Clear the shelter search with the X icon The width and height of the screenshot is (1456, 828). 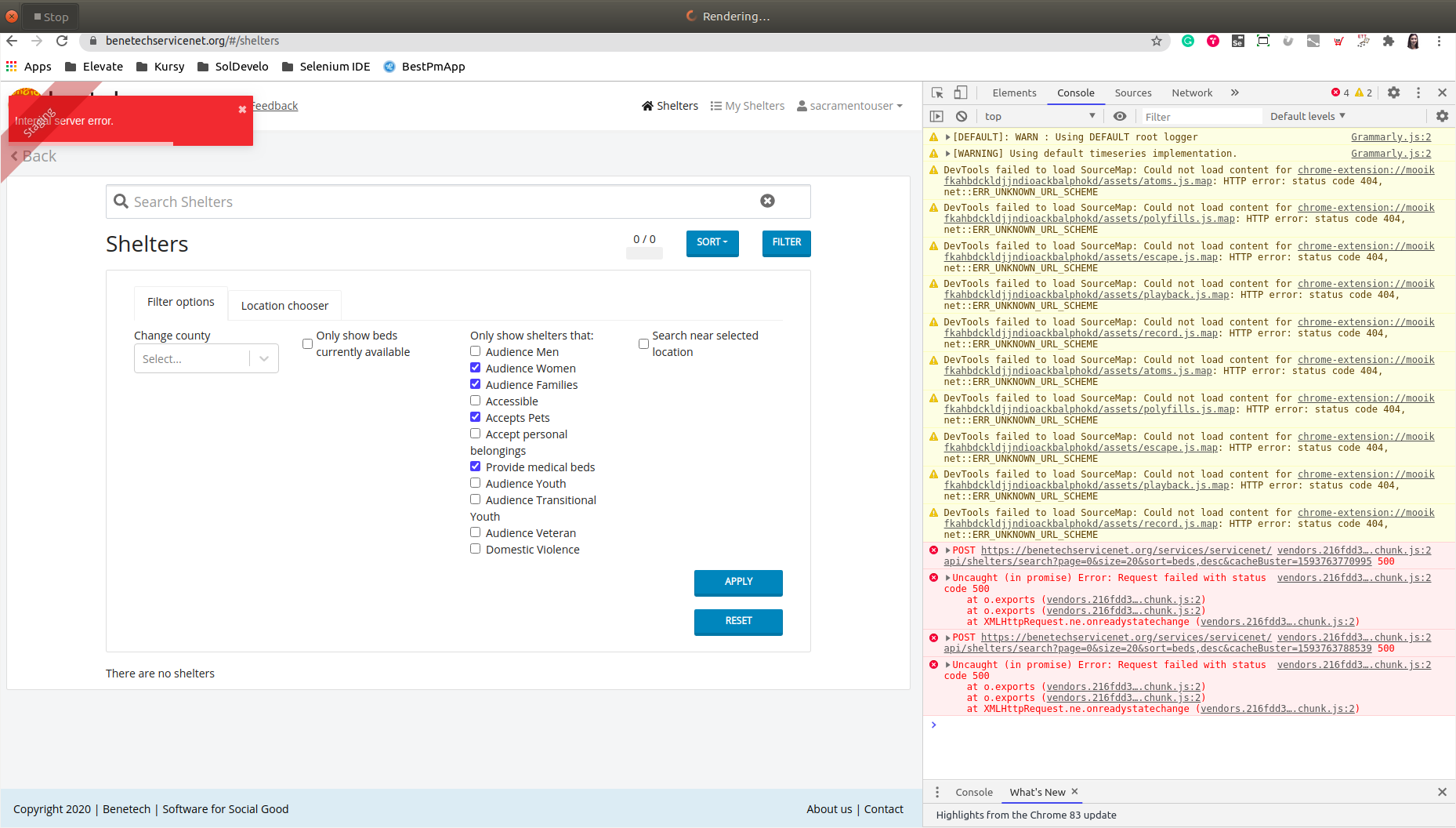(766, 201)
